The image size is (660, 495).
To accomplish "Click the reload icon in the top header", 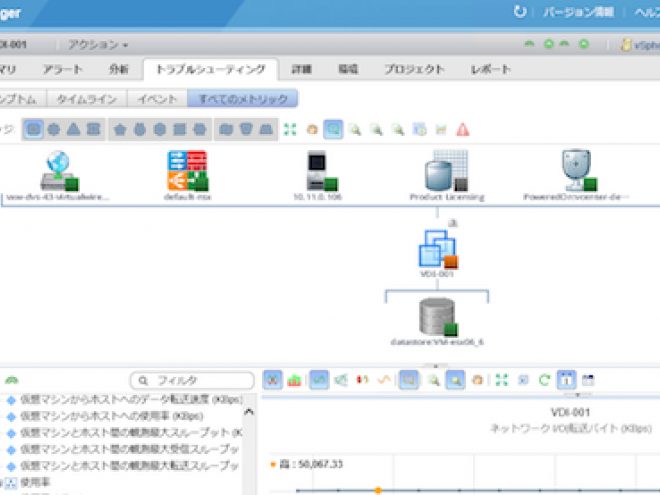I will pos(520,11).
